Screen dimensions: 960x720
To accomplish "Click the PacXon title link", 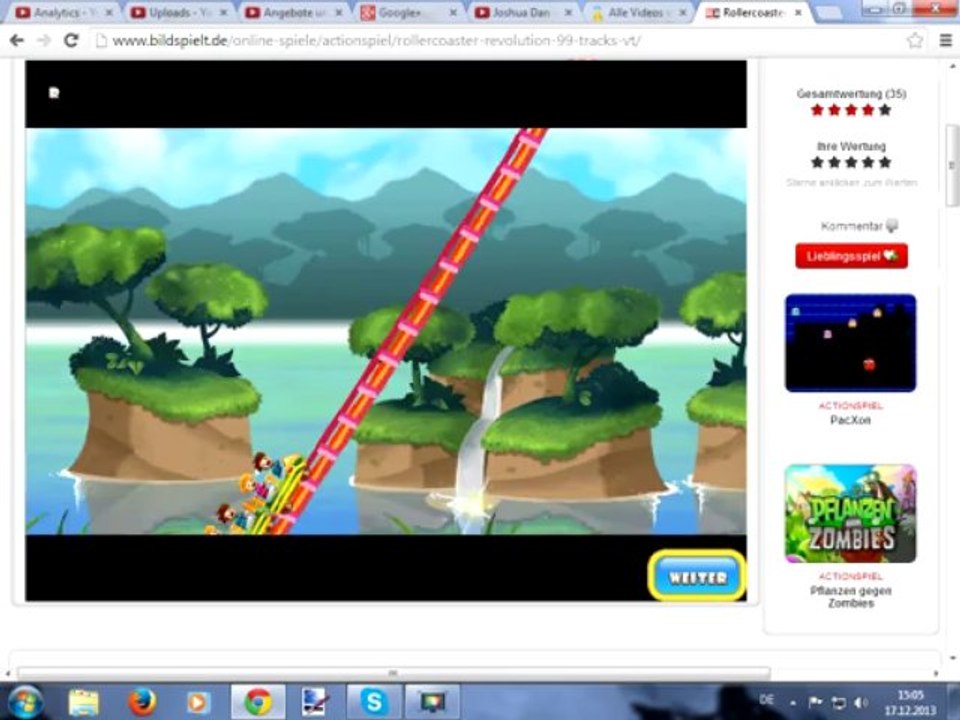I will coord(850,420).
